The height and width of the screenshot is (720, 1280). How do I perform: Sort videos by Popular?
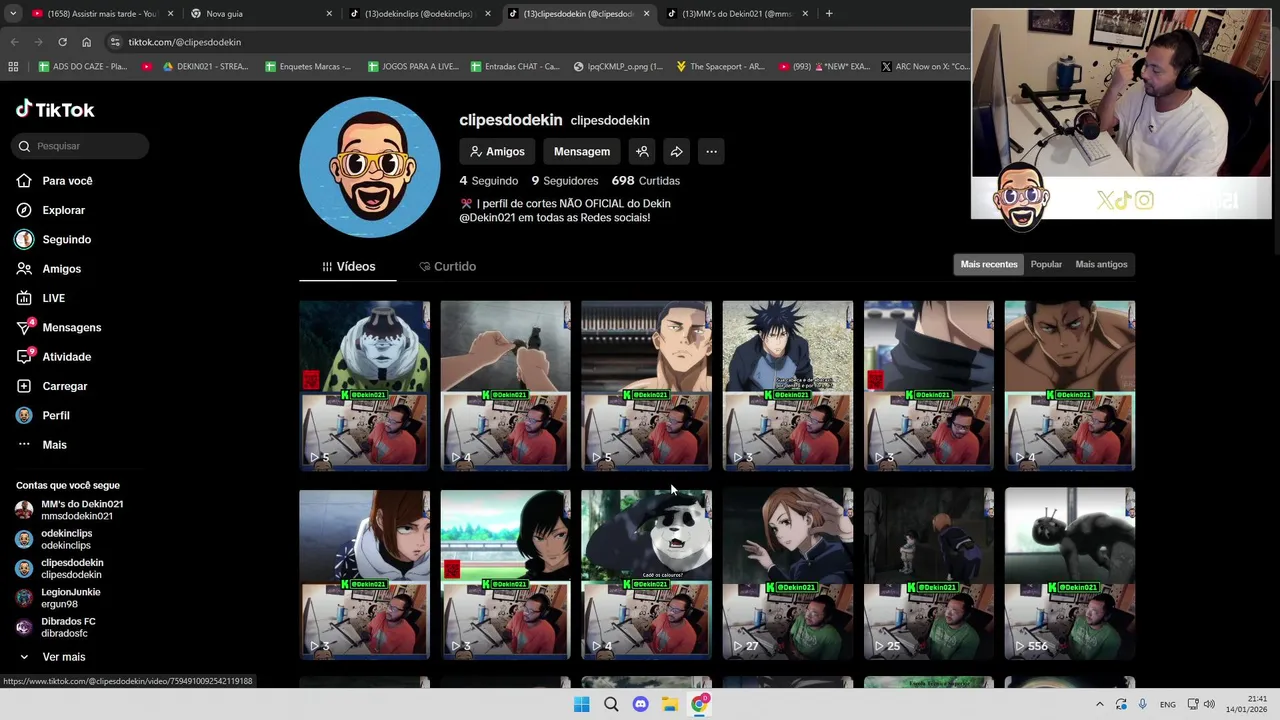[1046, 264]
